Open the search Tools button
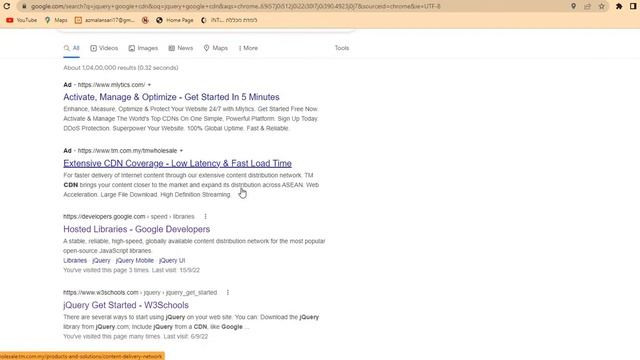 pos(342,48)
